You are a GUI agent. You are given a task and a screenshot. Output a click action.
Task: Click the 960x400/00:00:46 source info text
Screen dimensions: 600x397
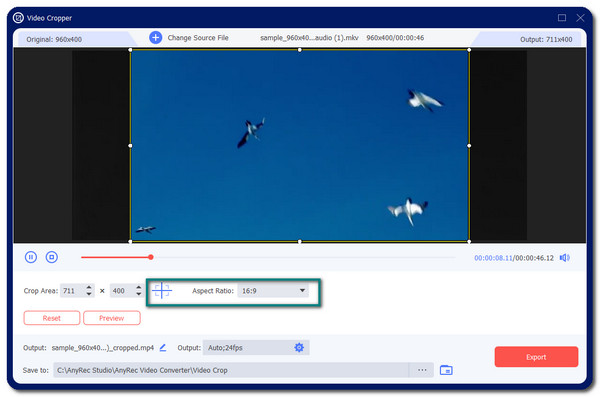[395, 38]
